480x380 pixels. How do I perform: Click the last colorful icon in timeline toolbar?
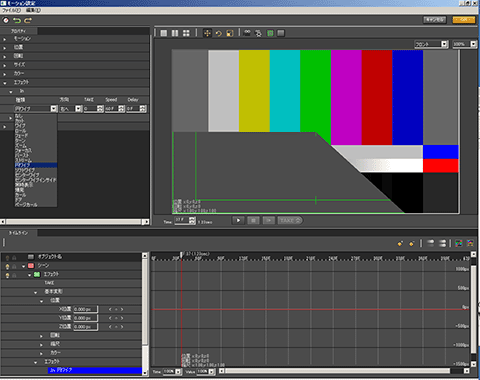470,243
